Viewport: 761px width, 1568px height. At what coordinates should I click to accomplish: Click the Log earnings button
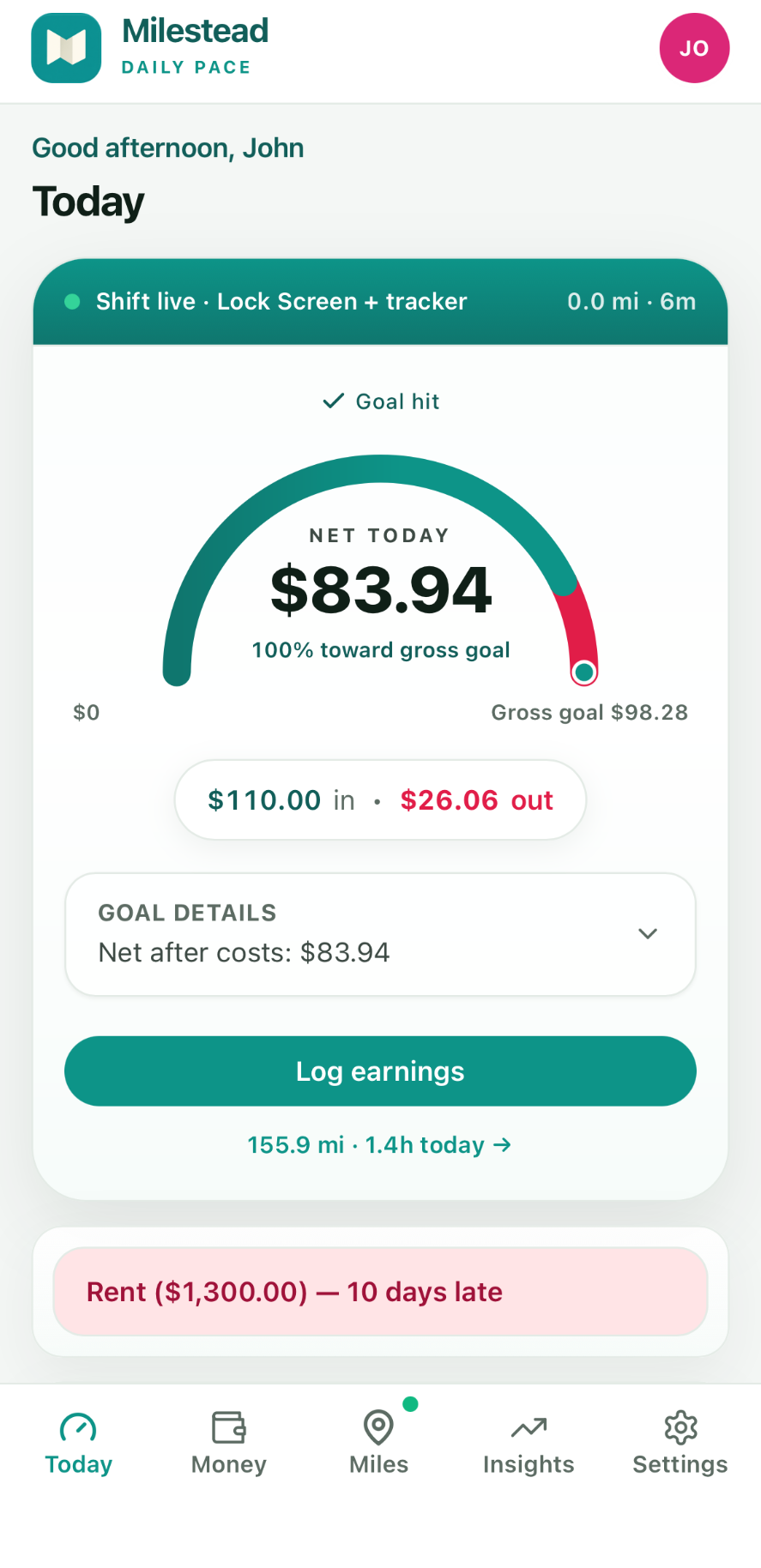(380, 1071)
